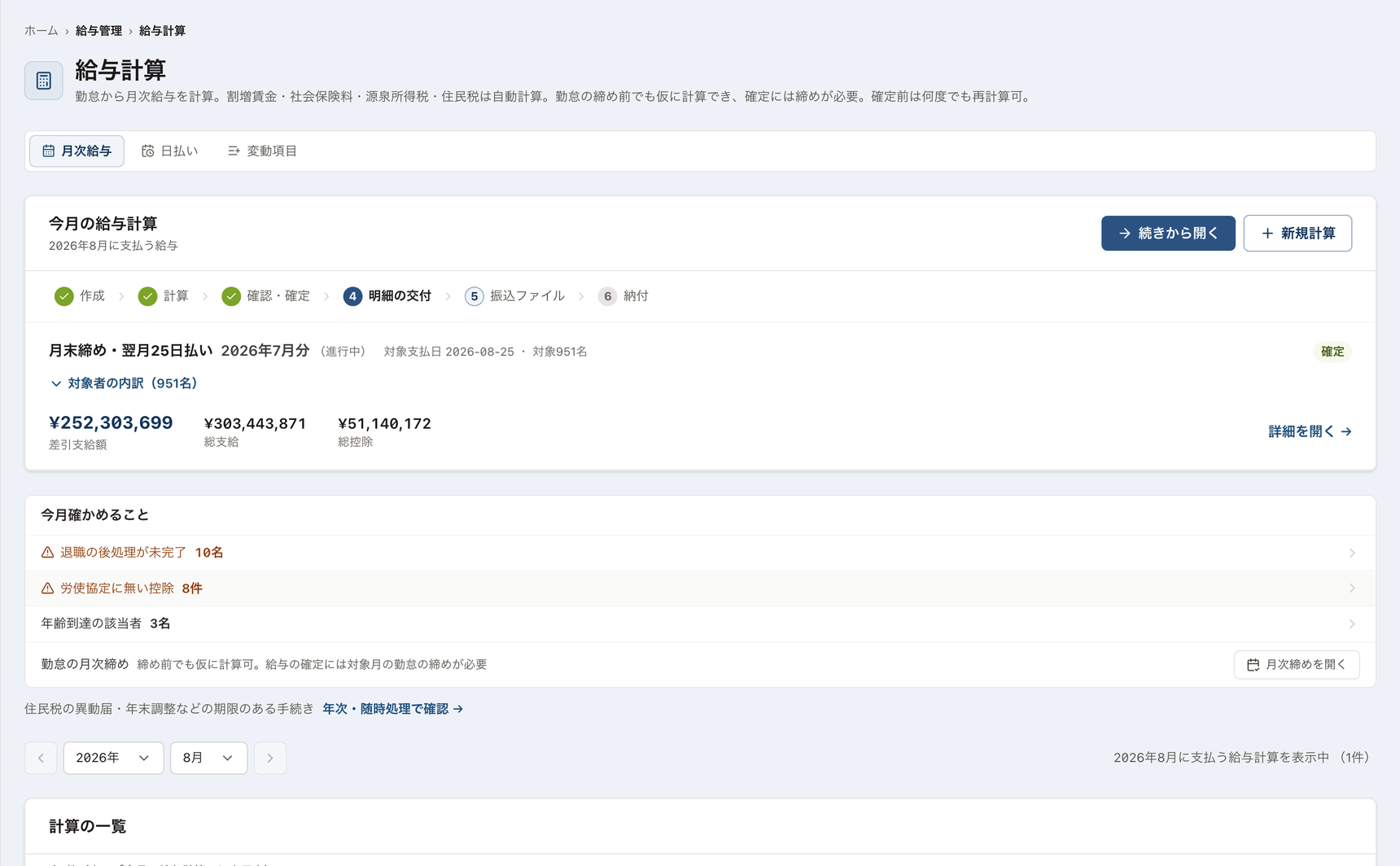
Task: Click the 月次締めを開く button
Action: (1297, 665)
